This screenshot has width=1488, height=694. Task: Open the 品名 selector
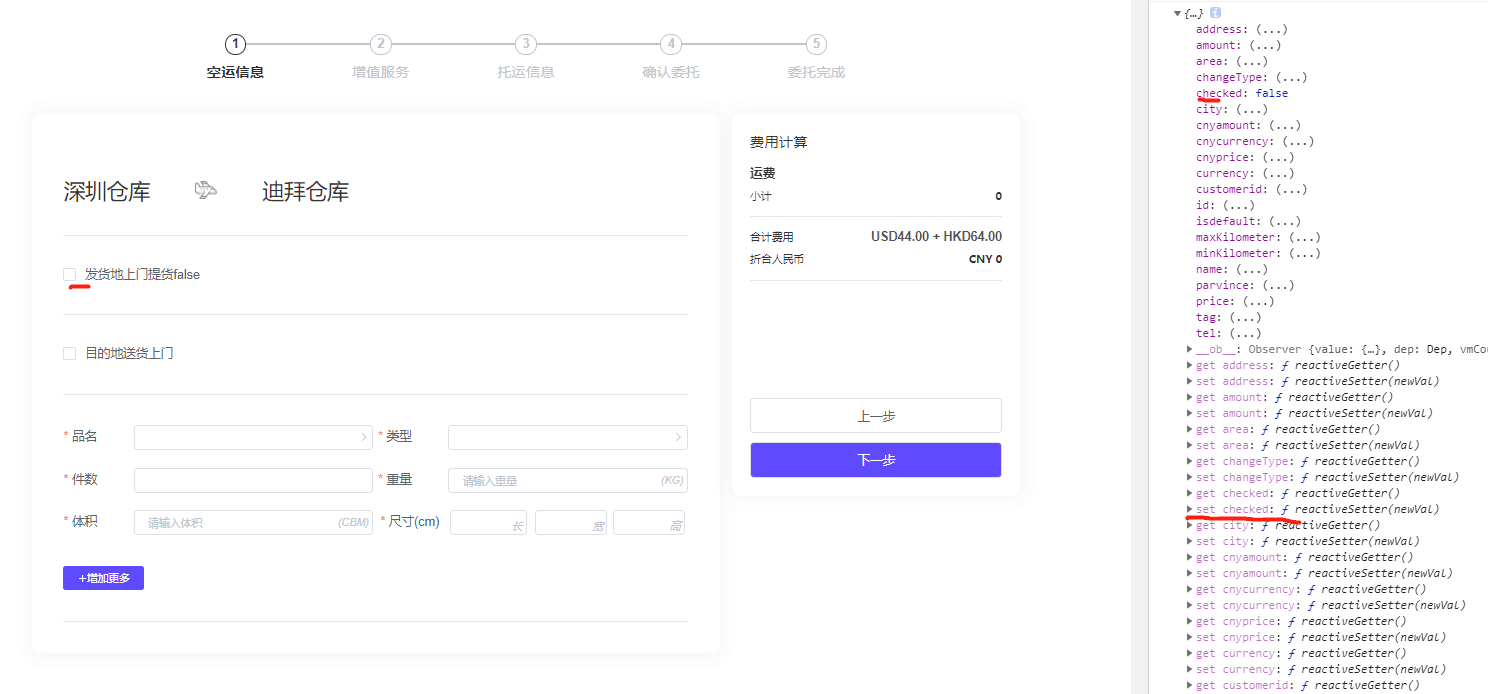tap(252, 437)
